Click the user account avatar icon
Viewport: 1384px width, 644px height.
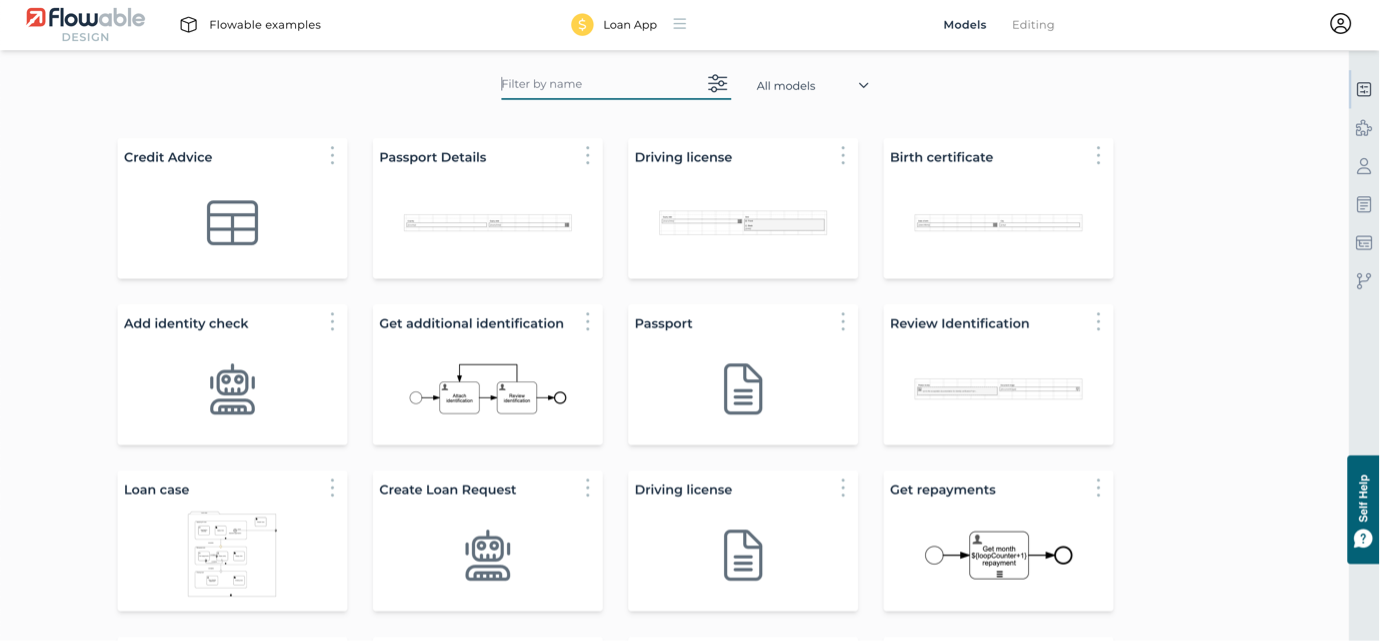1340,24
